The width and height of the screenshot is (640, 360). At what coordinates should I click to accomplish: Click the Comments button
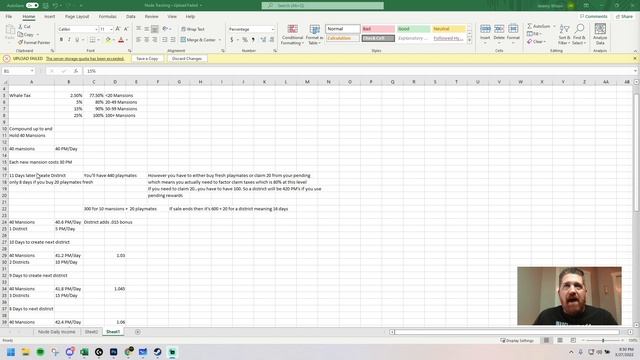pyautogui.click(x=594, y=16)
